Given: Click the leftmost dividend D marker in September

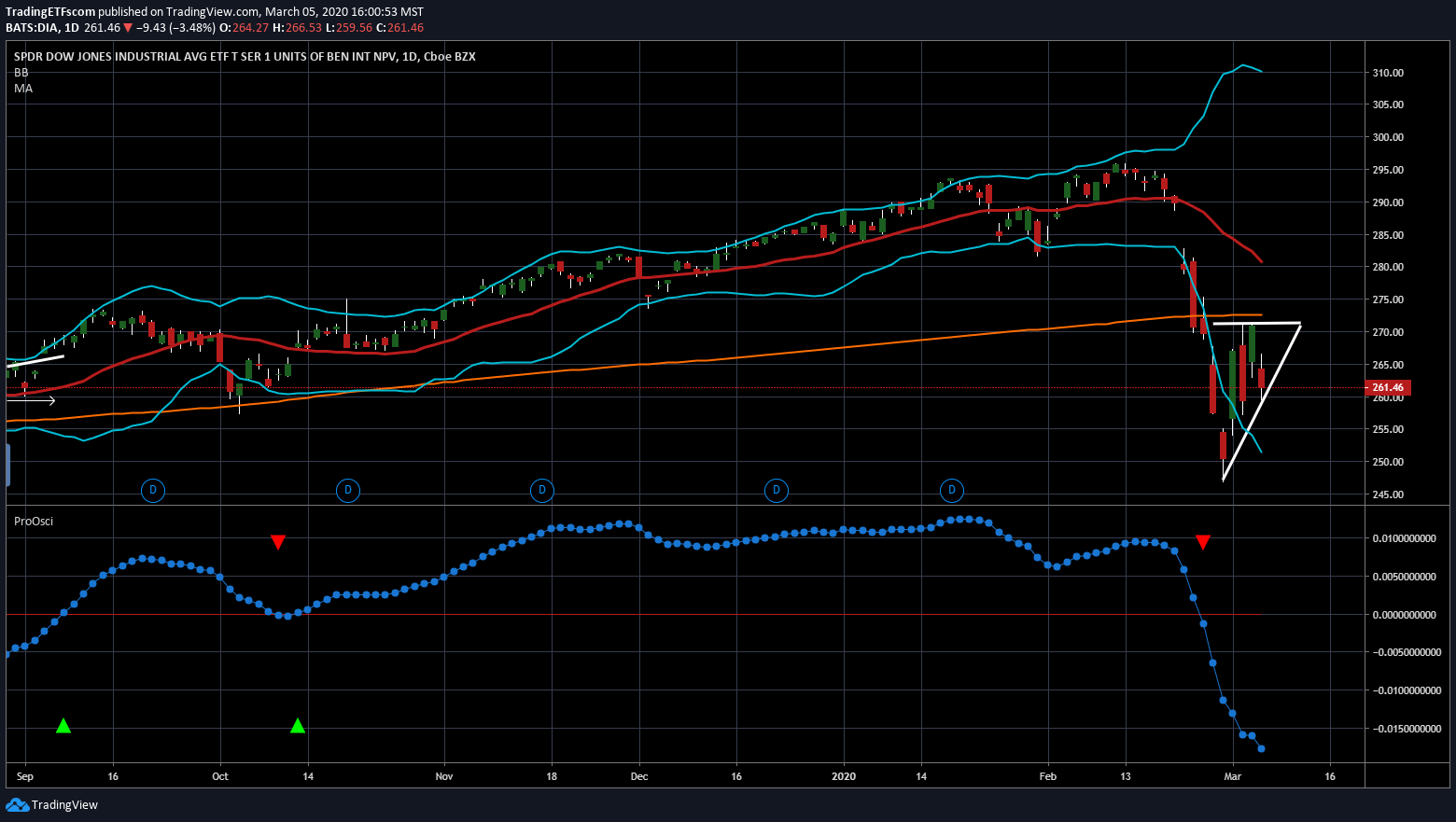Looking at the screenshot, I should pyautogui.click(x=153, y=490).
